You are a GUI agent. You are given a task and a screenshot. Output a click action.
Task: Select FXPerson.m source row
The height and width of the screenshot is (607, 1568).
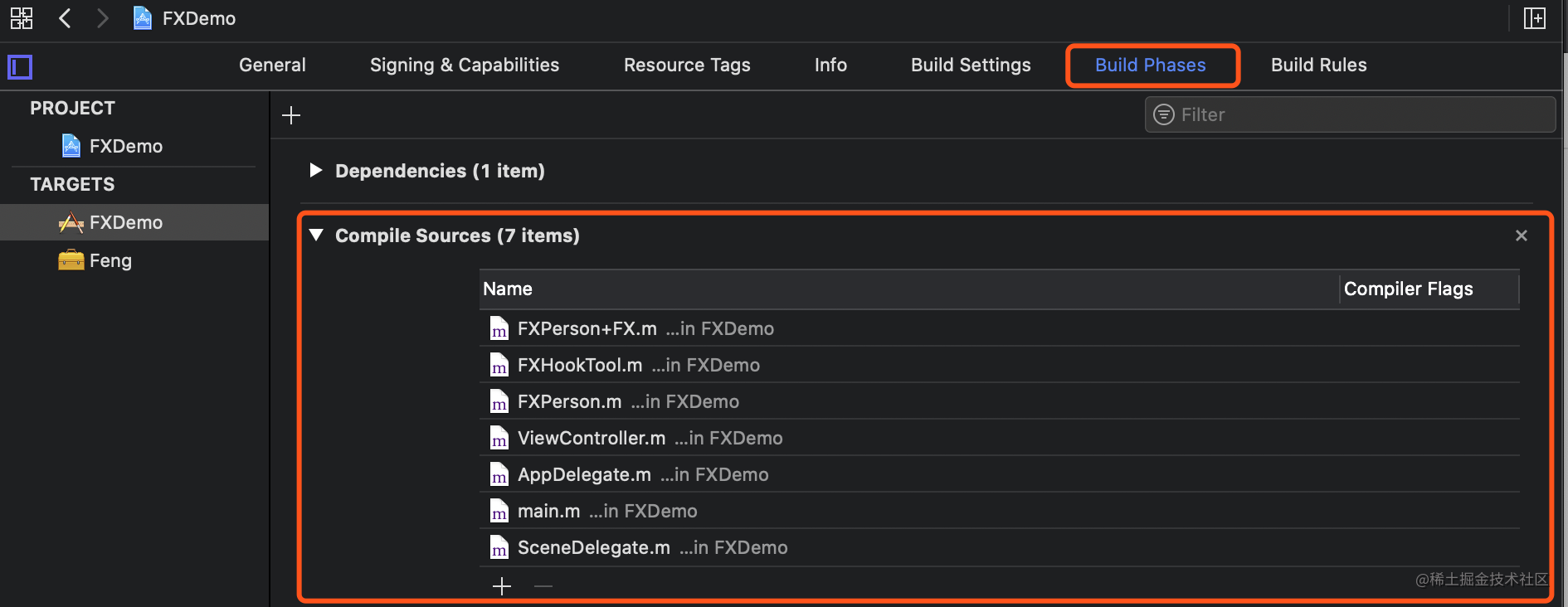(1000, 401)
